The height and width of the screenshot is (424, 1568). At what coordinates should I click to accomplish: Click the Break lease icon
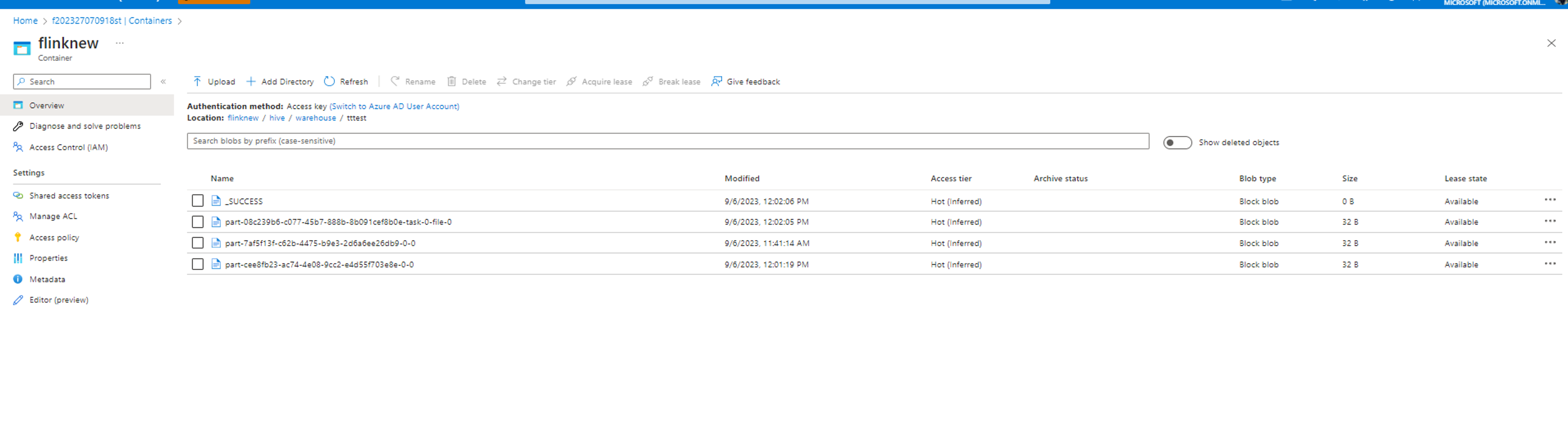648,82
